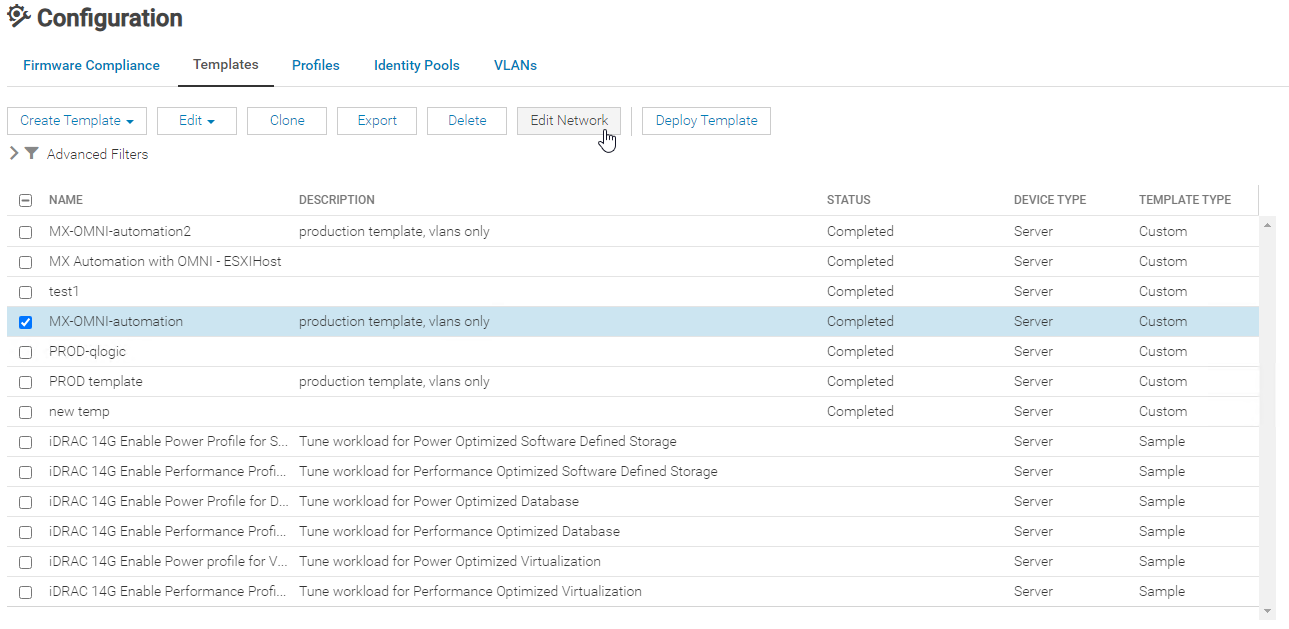The width and height of the screenshot is (1289, 629).
Task: Check the PROD-qlogic template checkbox
Action: (x=26, y=352)
